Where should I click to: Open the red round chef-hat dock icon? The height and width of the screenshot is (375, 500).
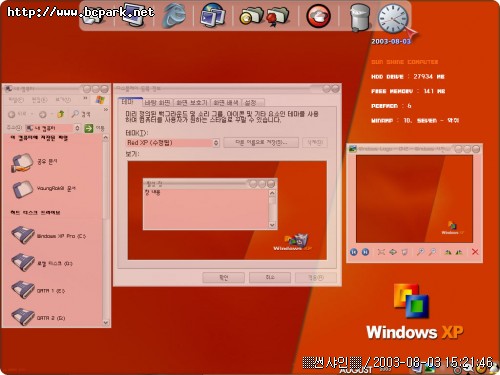(318, 16)
